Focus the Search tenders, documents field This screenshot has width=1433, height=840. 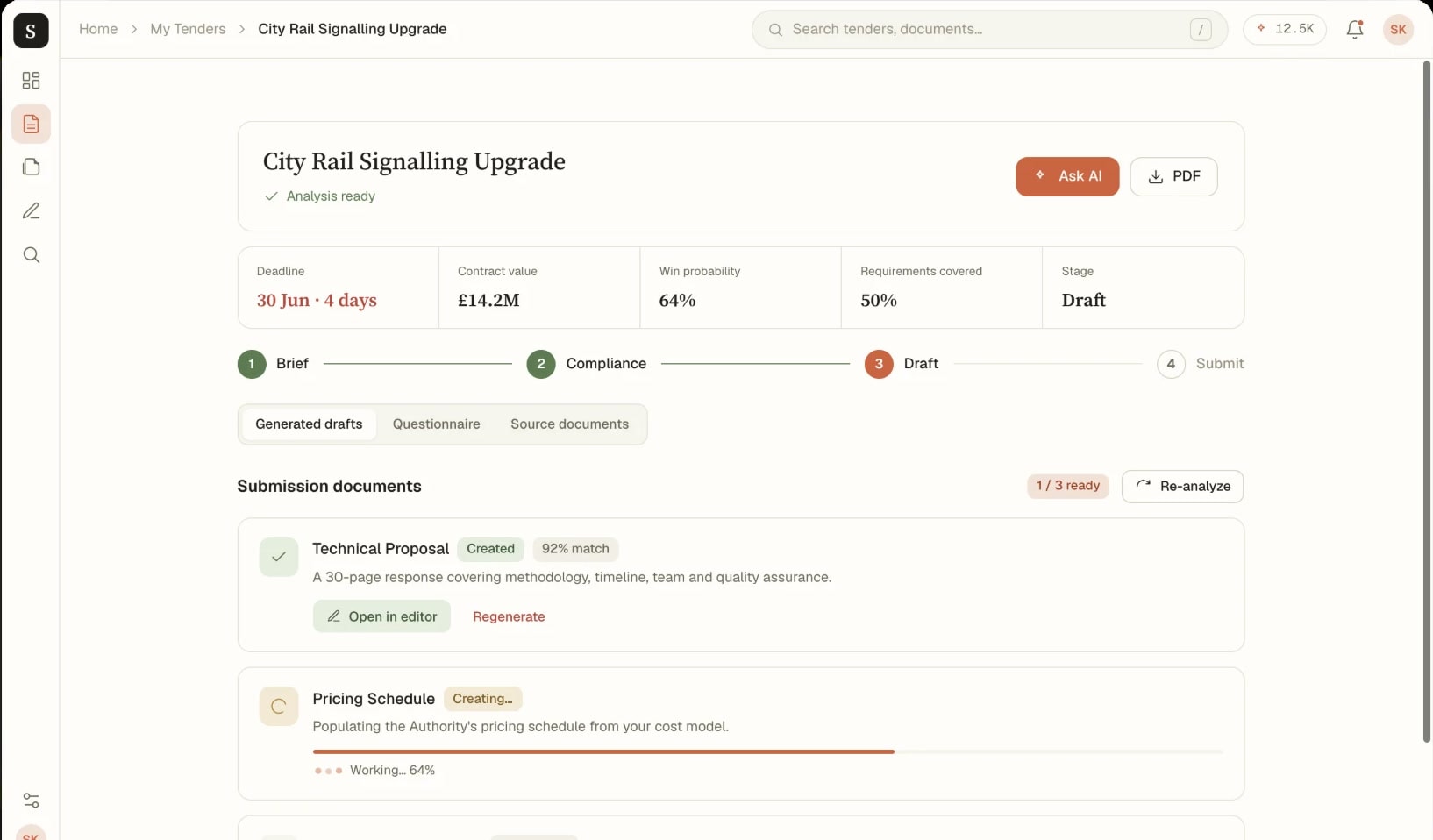(989, 30)
